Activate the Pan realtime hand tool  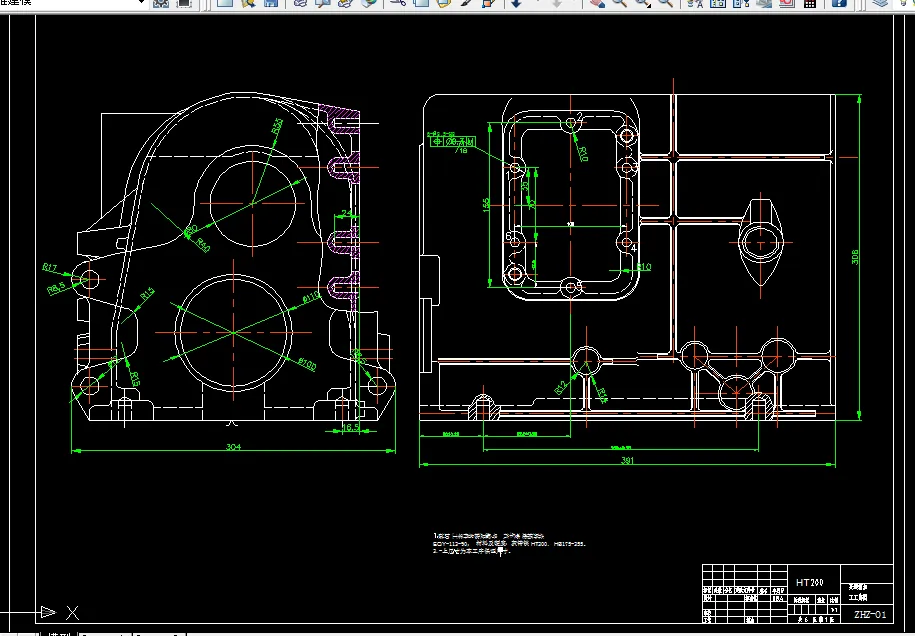click(596, 3)
